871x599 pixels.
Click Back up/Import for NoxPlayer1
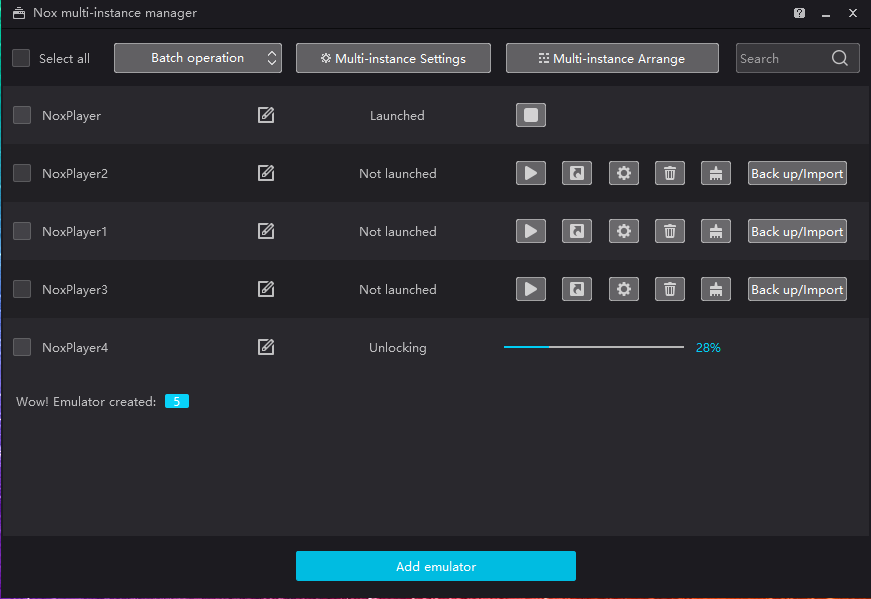pos(797,231)
